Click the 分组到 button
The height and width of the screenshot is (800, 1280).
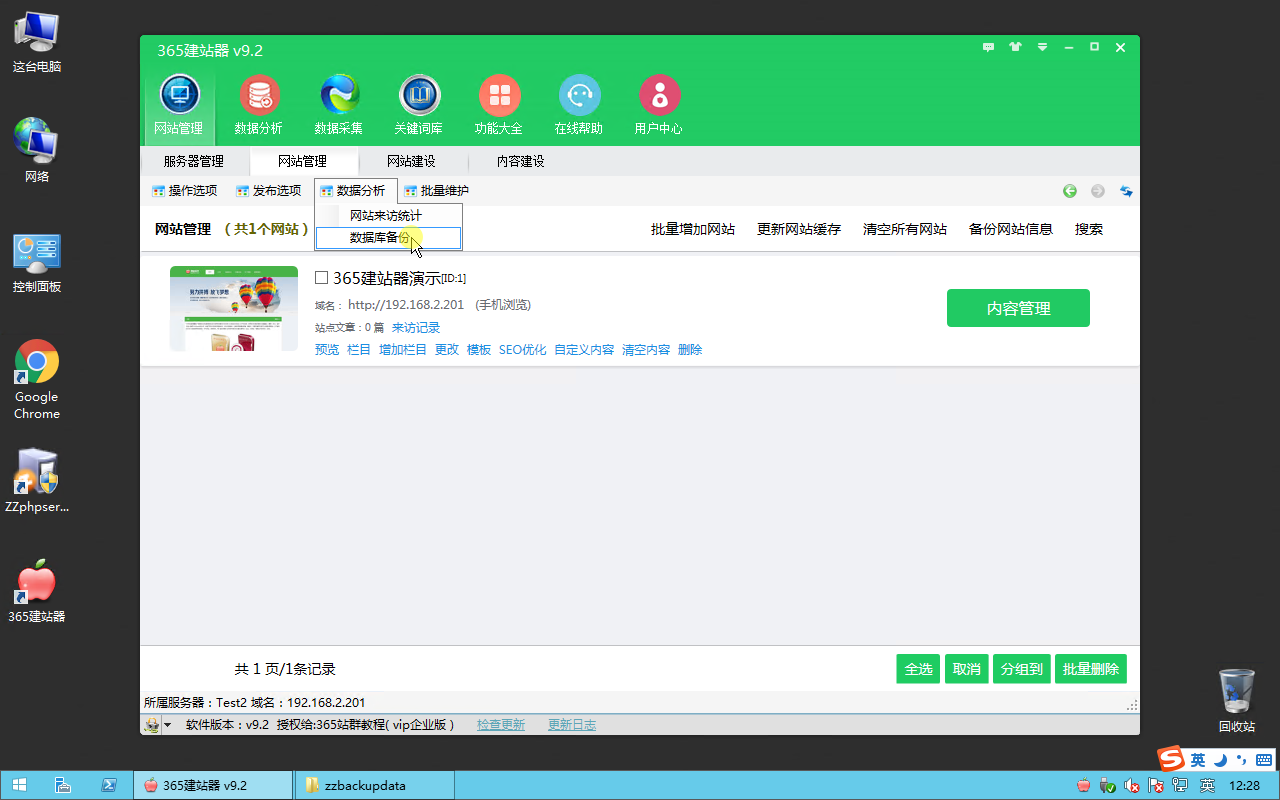point(1022,669)
